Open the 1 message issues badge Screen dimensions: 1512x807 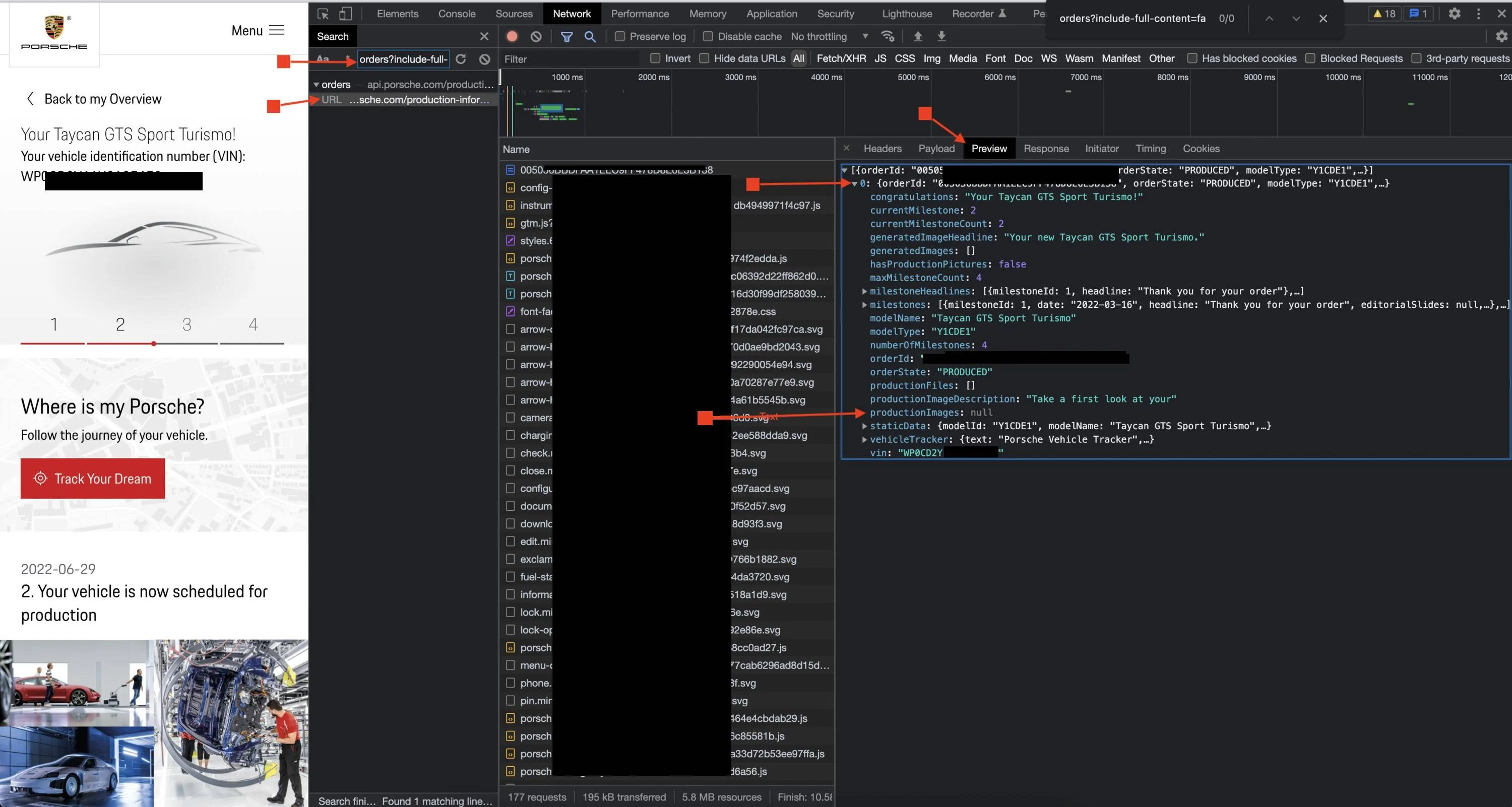tap(1419, 14)
